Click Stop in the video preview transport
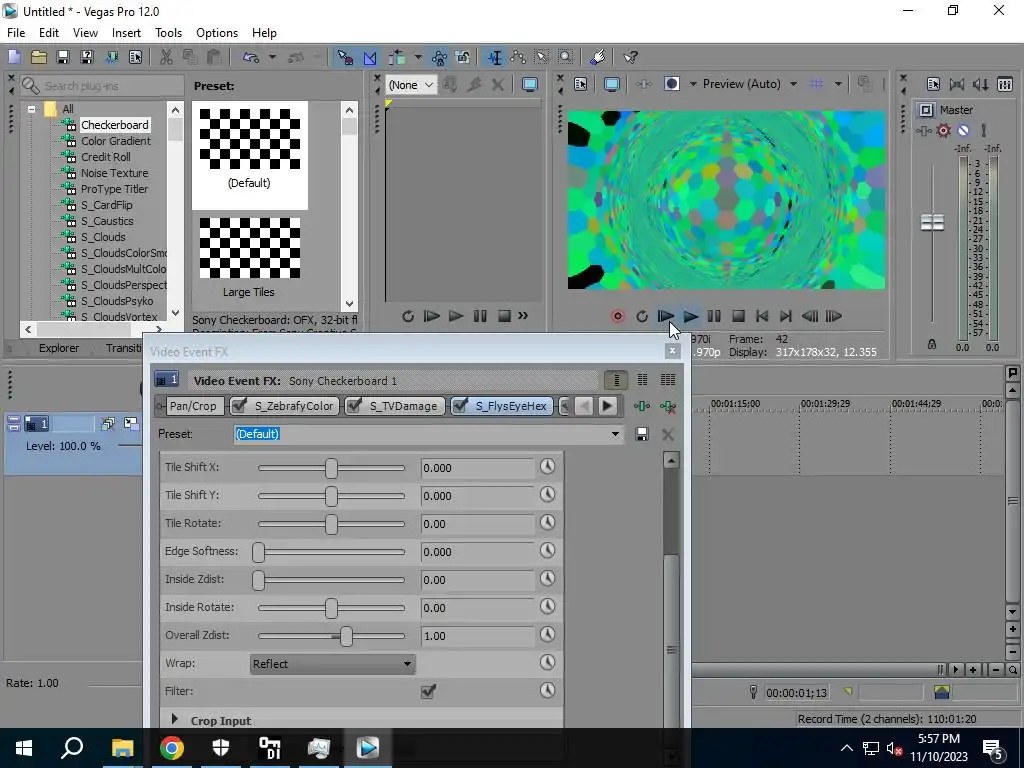The image size is (1024, 768). pyautogui.click(x=738, y=317)
